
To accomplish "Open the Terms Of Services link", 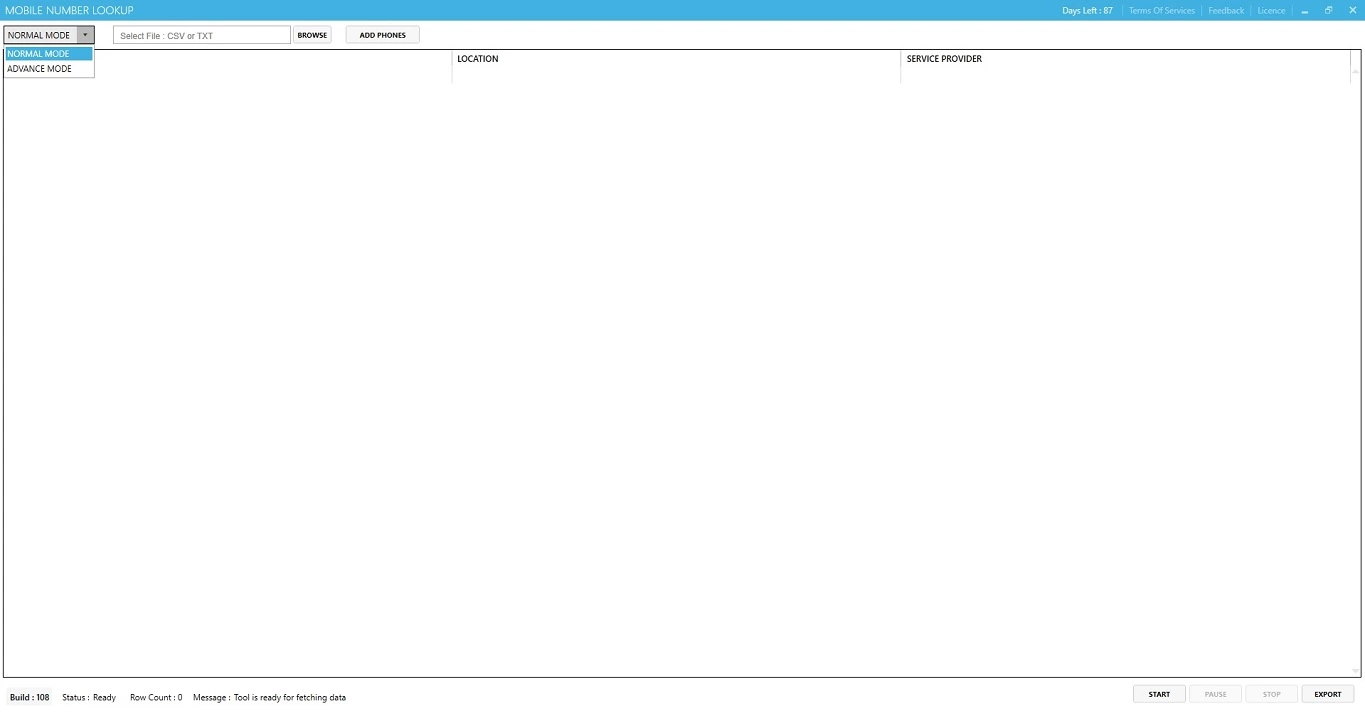I will point(1161,11).
